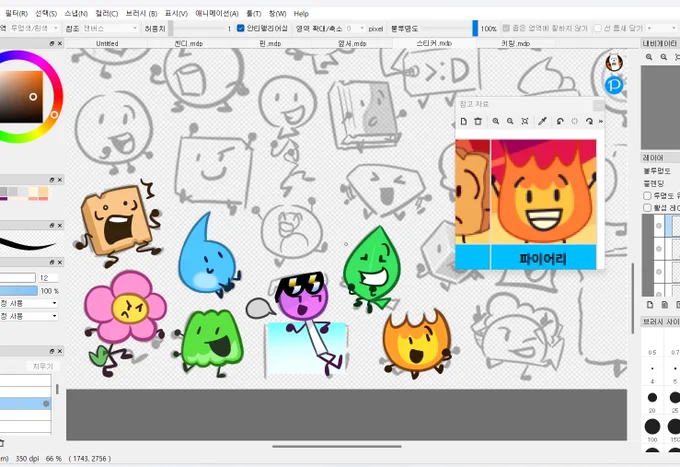The height and width of the screenshot is (467, 680).
Task: Open the 컬러(C) menu
Action: pos(107,13)
